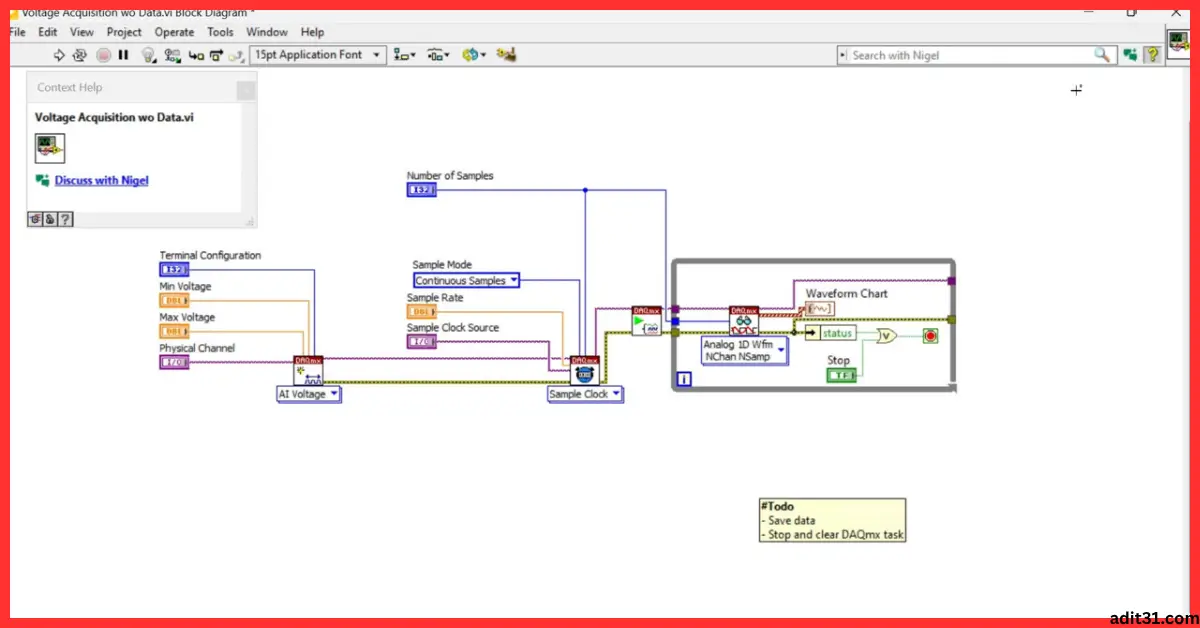Click the Run arrow in toolbar
The width and height of the screenshot is (1200, 628).
[58, 55]
